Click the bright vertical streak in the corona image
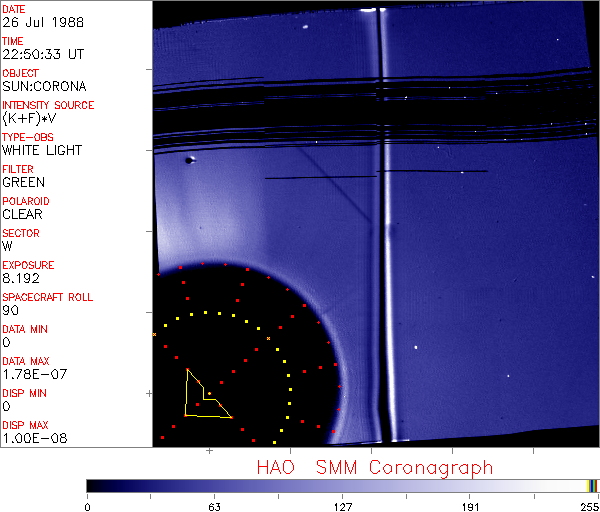The width and height of the screenshot is (600, 512). click(377, 250)
